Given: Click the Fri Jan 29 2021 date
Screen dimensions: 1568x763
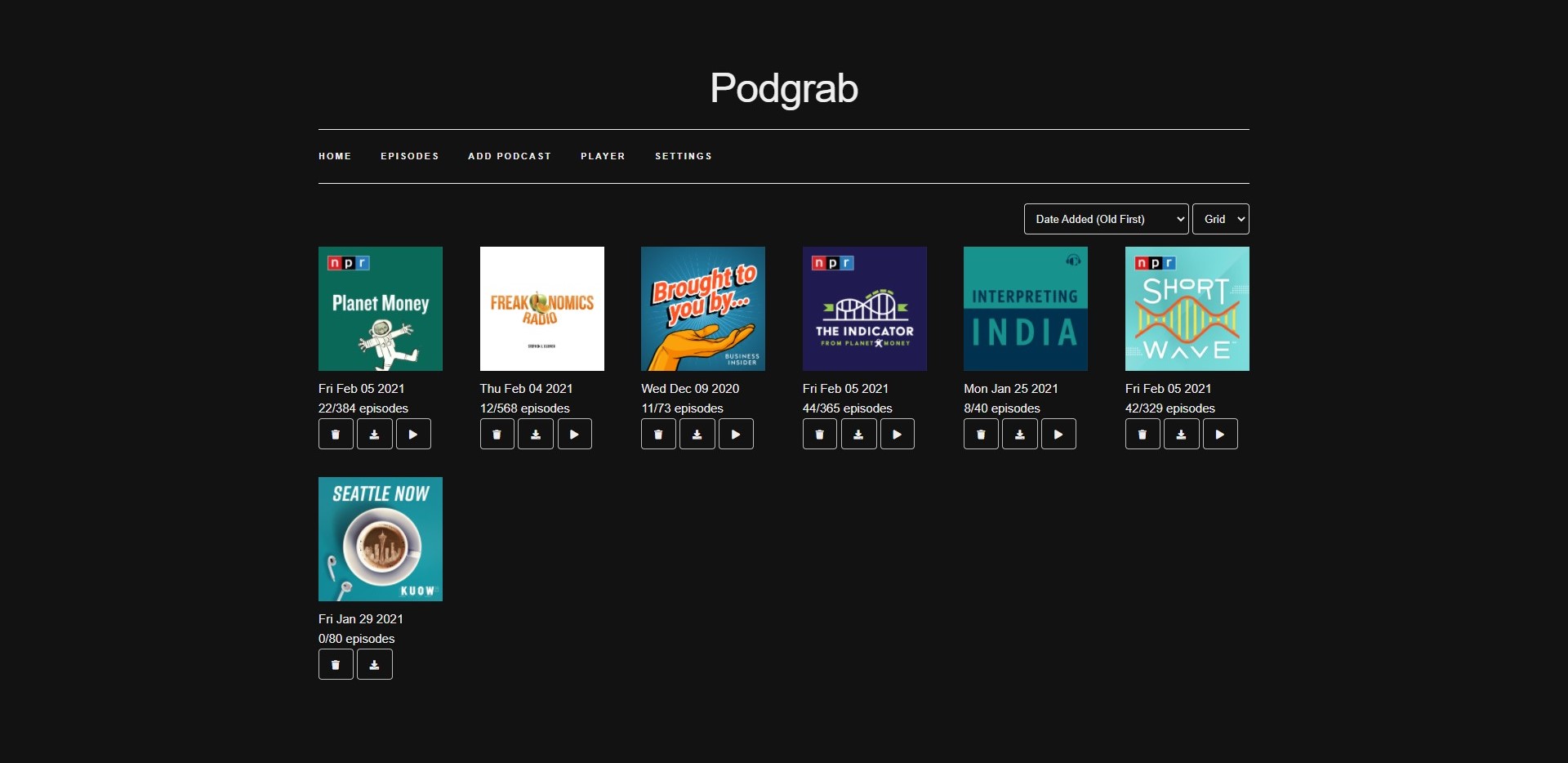Looking at the screenshot, I should pos(361,619).
